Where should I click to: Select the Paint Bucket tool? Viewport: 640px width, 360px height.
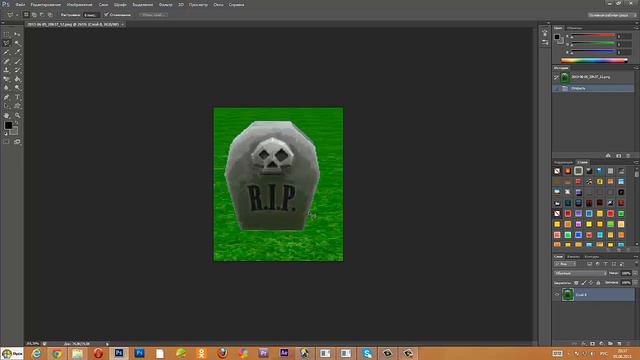17,79
